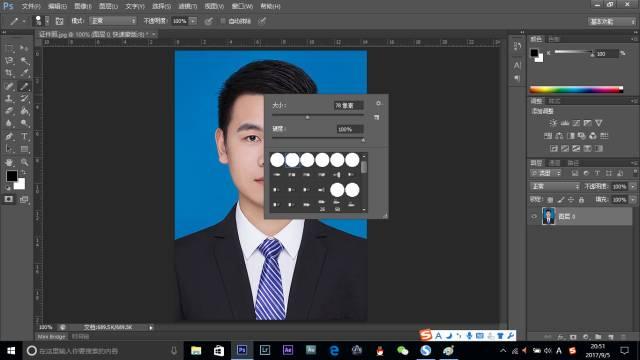Select the Paint Bucket tool

click(24, 111)
